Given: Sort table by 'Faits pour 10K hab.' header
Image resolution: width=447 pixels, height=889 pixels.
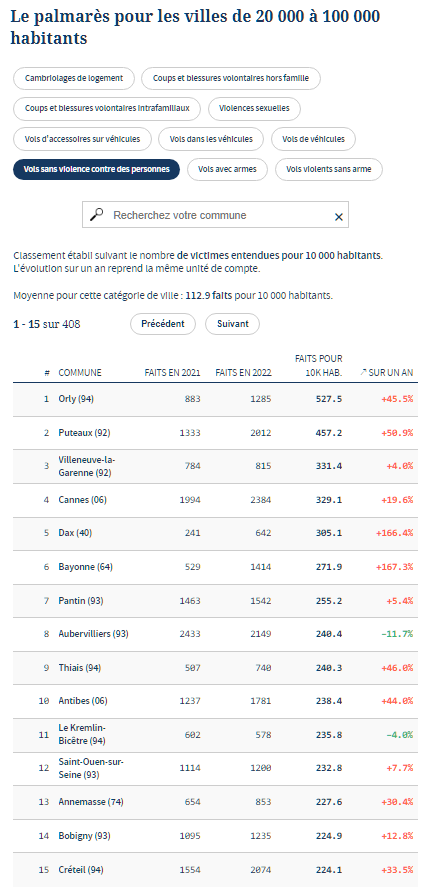Looking at the screenshot, I should tap(318, 366).
